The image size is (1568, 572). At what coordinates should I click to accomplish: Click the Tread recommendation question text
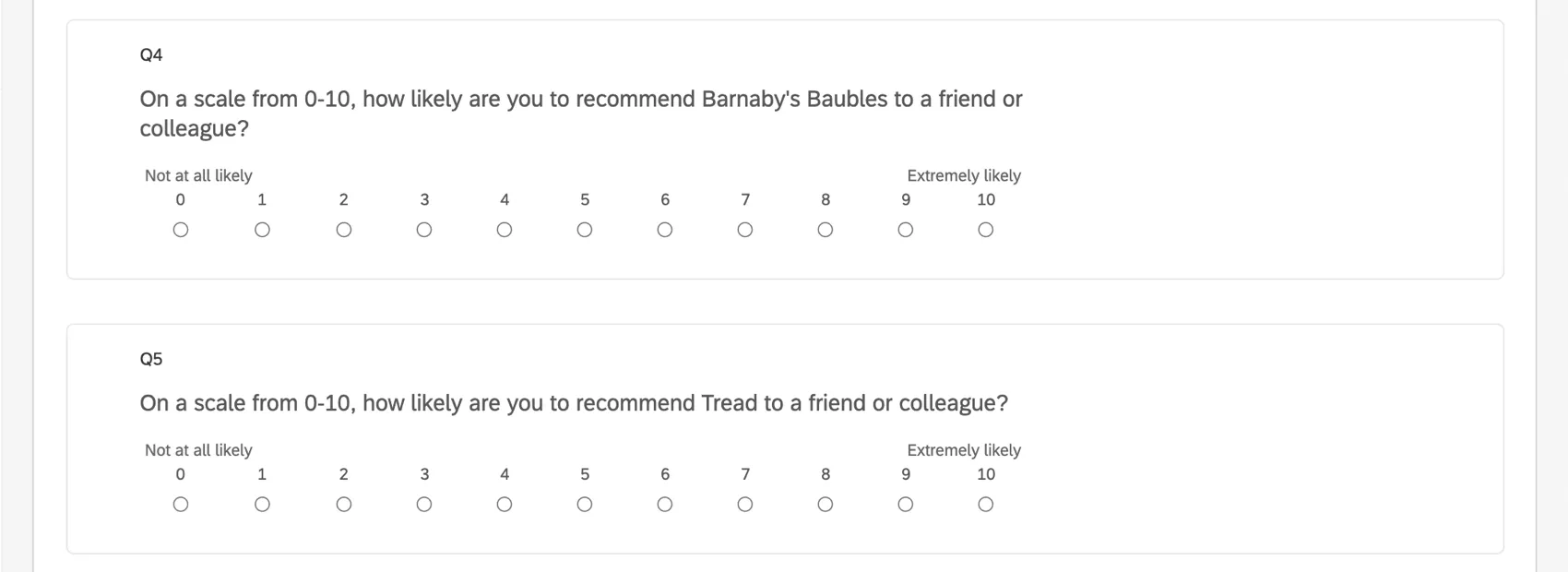point(574,402)
